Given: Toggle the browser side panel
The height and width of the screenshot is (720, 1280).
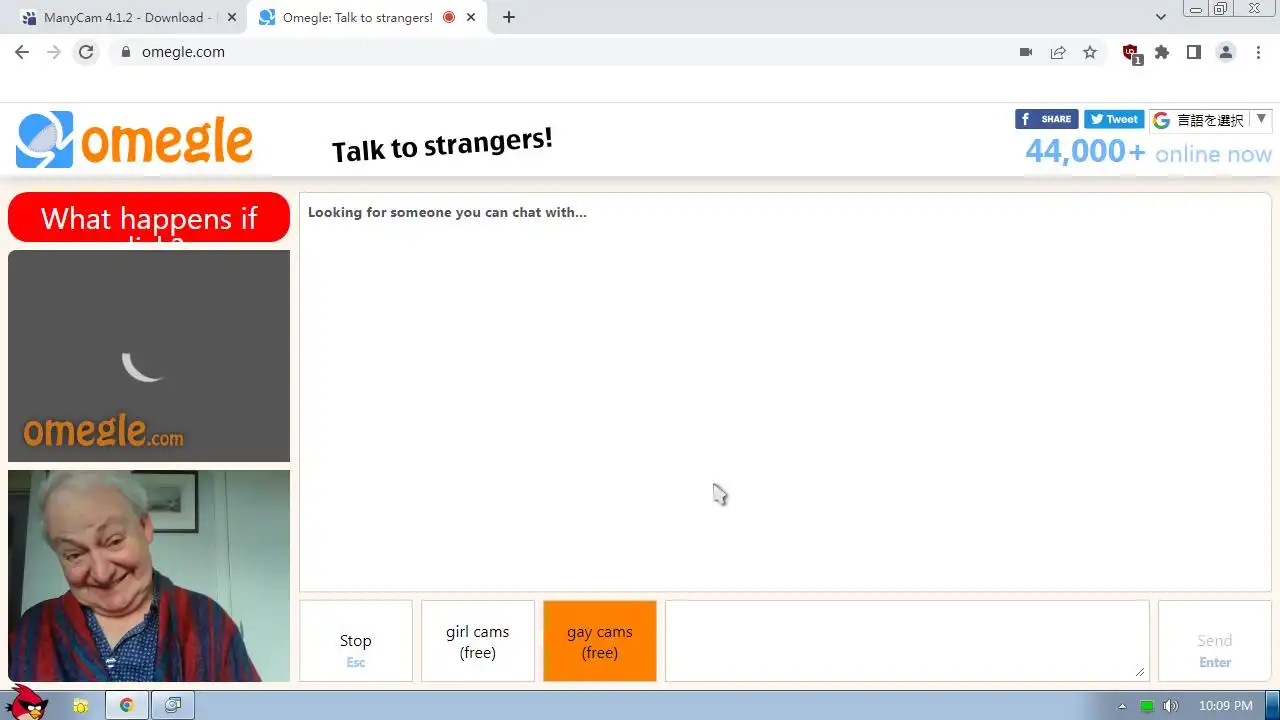Looking at the screenshot, I should coord(1194,52).
